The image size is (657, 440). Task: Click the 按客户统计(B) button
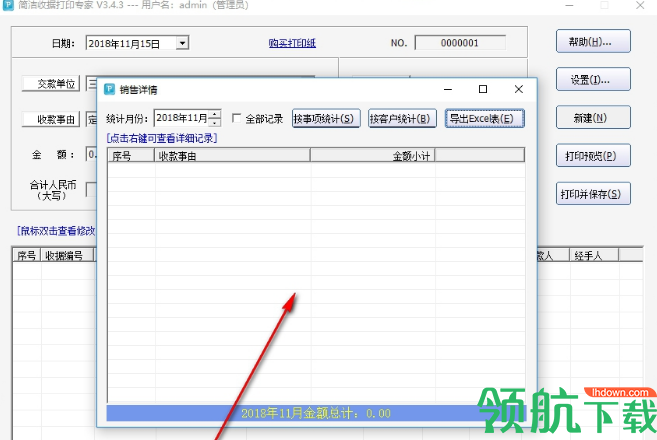pos(402,119)
